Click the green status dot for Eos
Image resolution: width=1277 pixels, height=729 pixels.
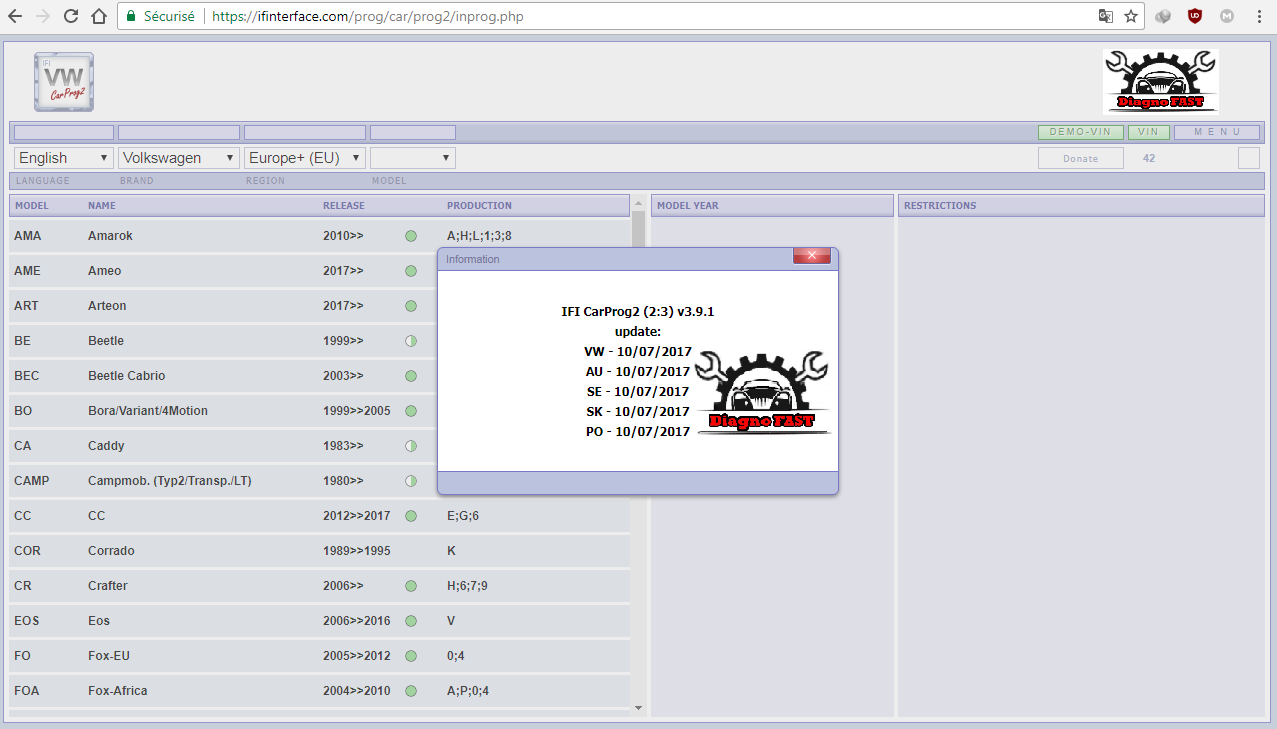[x=410, y=621]
